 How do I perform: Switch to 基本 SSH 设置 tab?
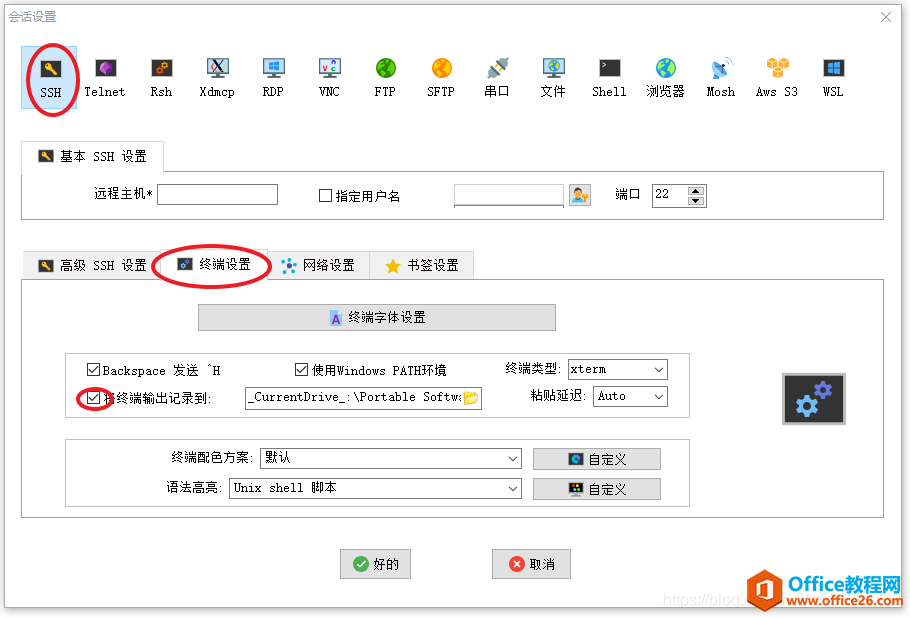92,156
